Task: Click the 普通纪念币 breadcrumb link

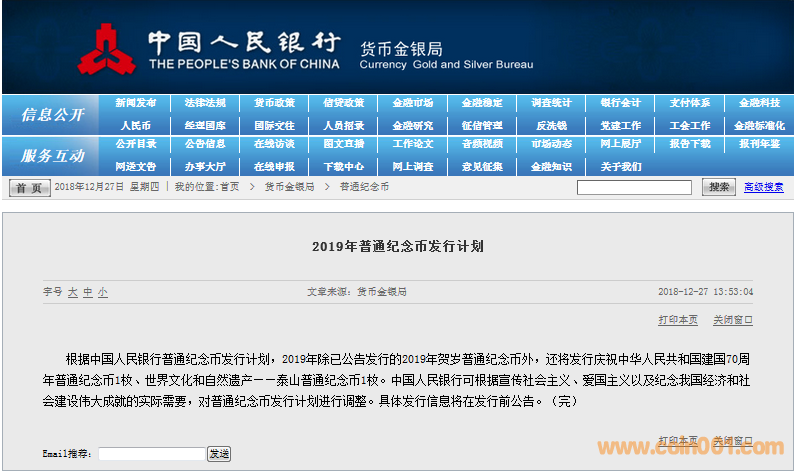Action: coord(364,187)
